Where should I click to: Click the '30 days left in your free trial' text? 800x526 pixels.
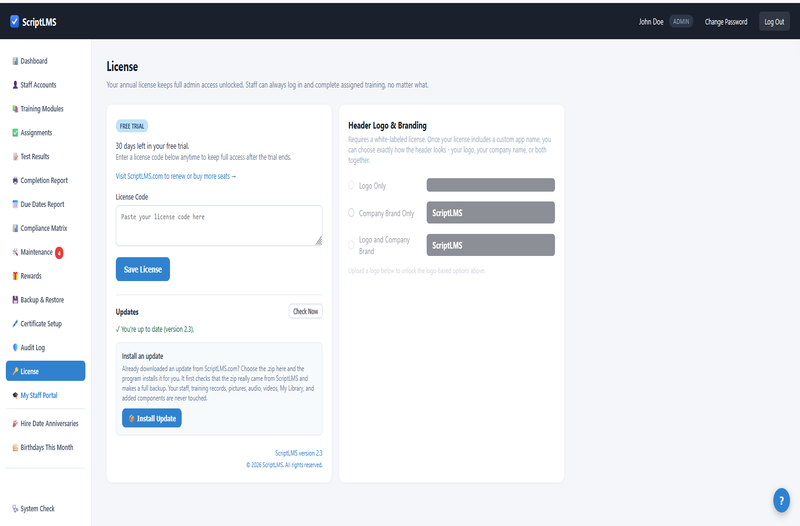(x=153, y=146)
